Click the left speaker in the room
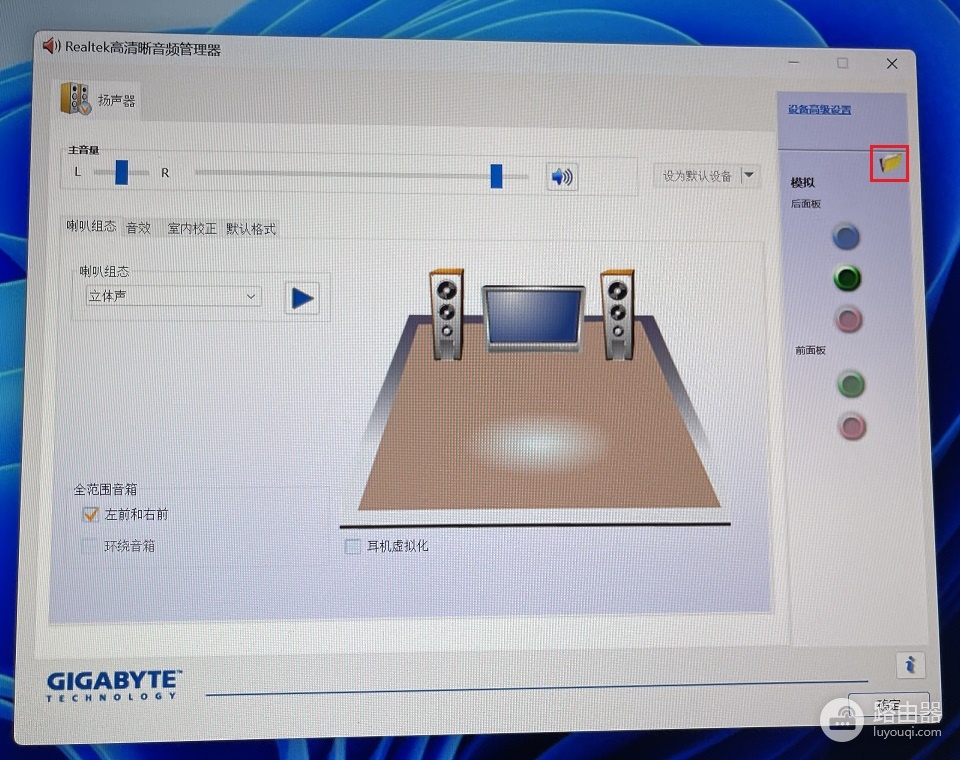 click(x=447, y=314)
